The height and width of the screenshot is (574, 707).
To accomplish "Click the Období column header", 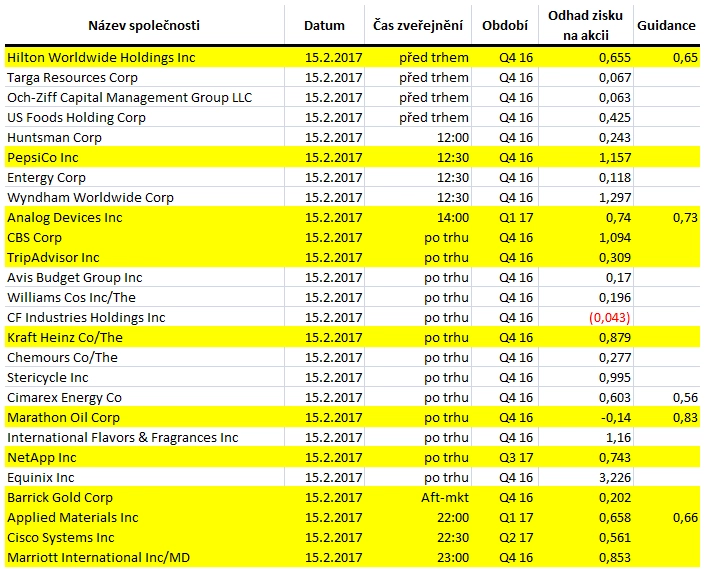I will click(505, 25).
